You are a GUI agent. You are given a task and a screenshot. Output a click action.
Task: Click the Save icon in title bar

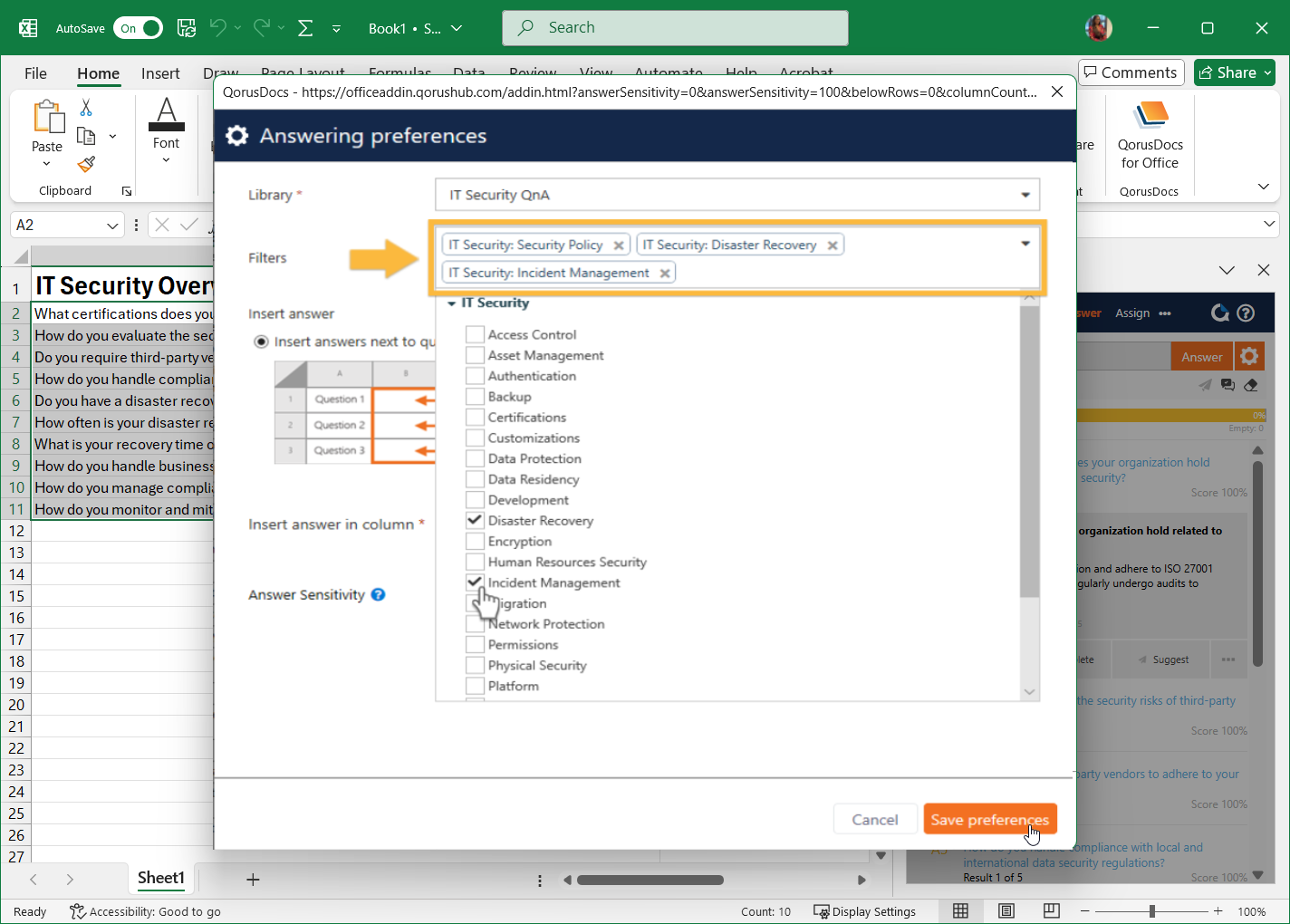(x=187, y=28)
